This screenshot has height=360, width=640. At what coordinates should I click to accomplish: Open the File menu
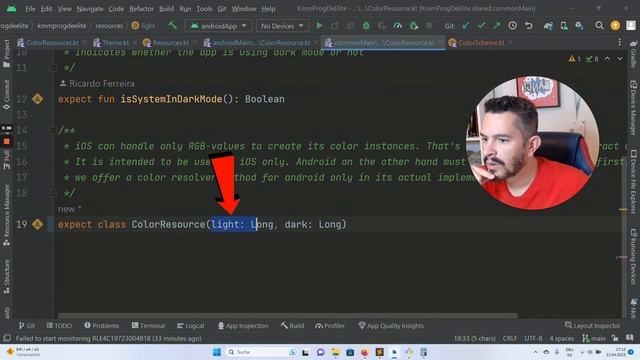30,9
